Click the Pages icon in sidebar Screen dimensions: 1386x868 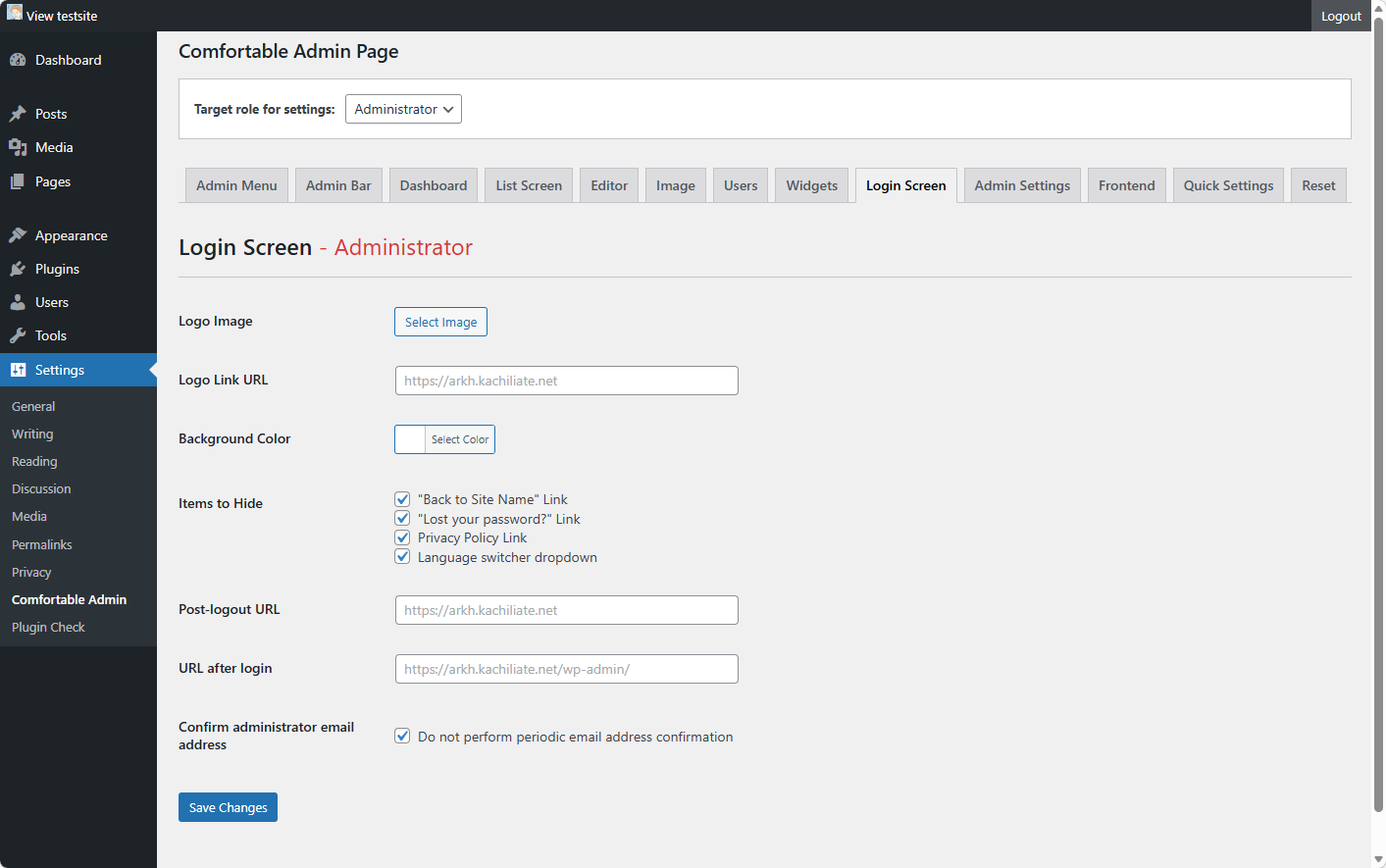[18, 181]
